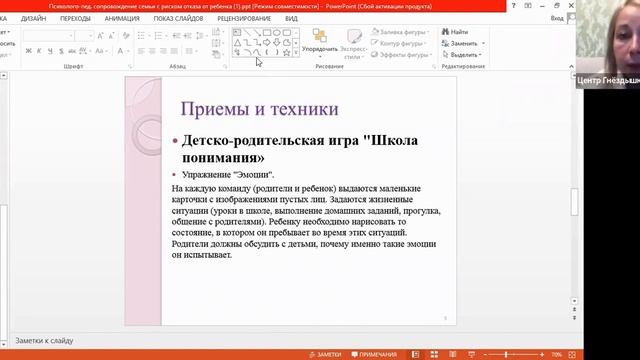Select the 5-Point Star shape
Screen dimensions: 640x360
click(x=287, y=52)
